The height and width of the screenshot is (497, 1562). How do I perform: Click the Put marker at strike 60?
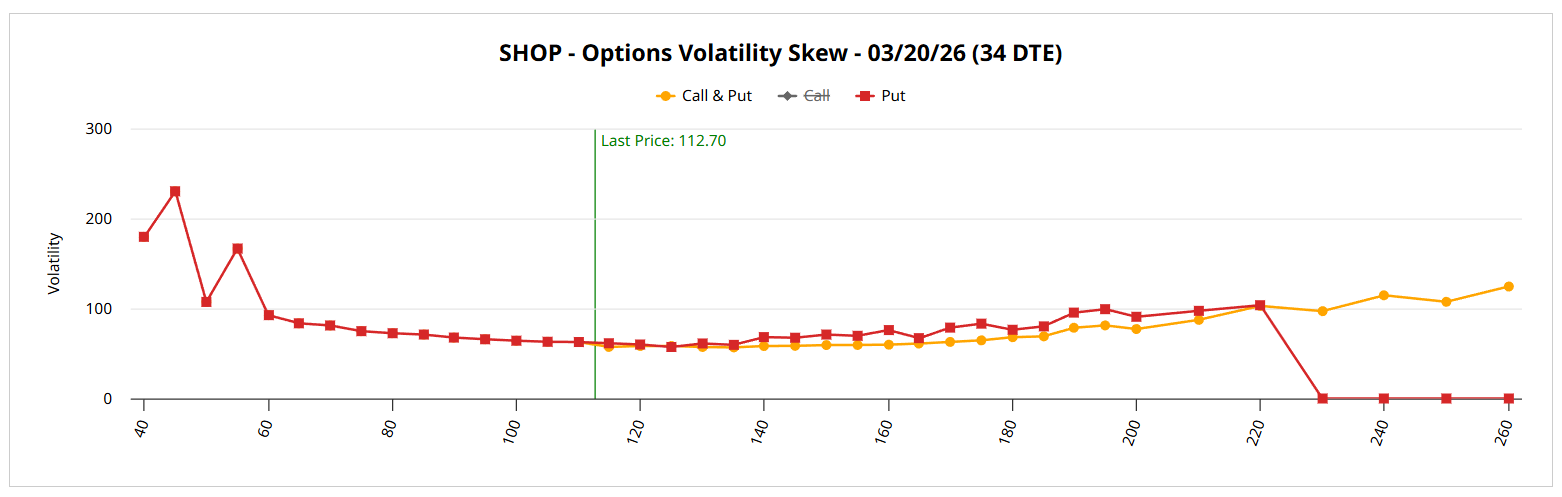coord(268,315)
